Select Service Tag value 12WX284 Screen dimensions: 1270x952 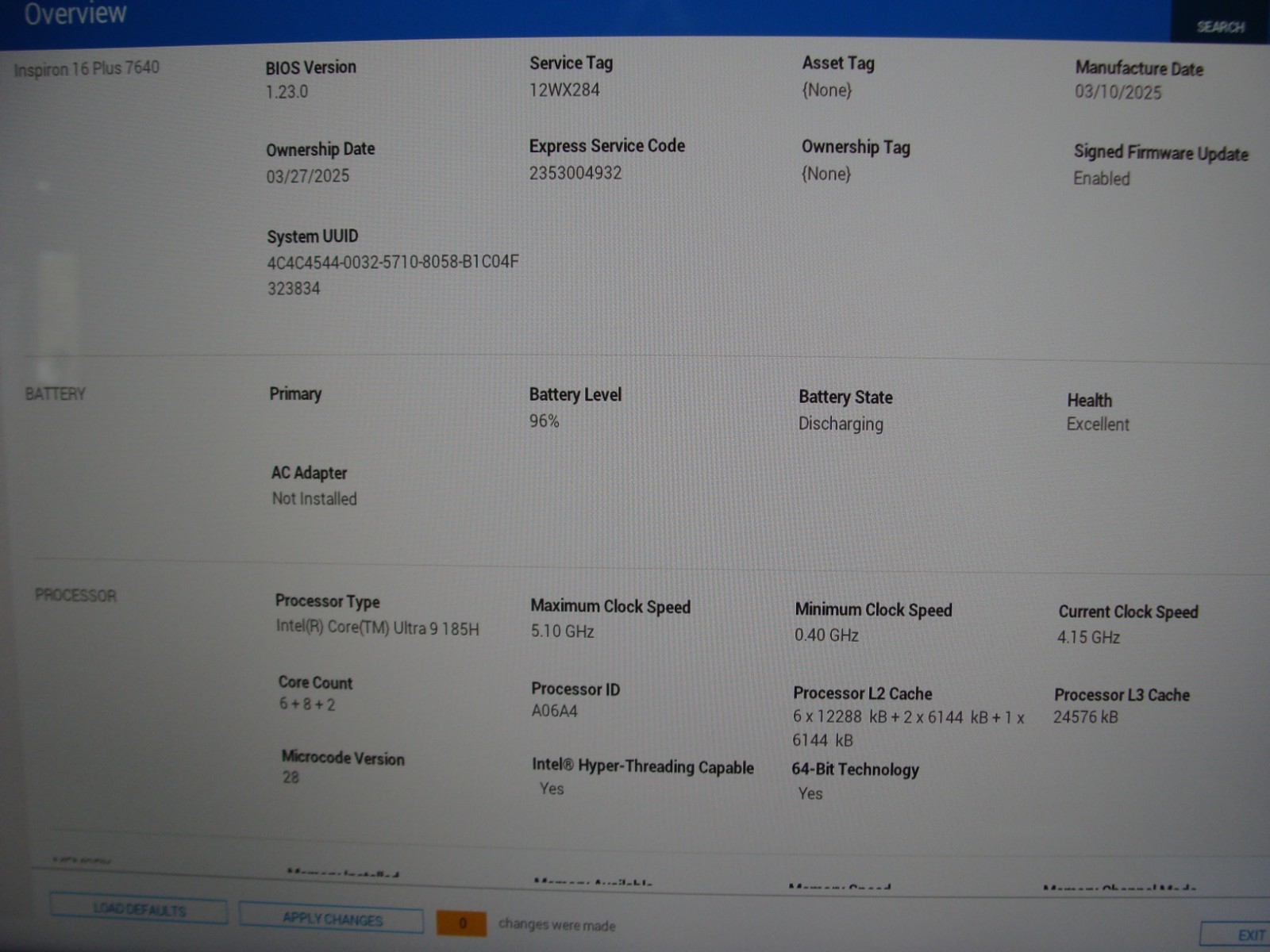tap(564, 90)
